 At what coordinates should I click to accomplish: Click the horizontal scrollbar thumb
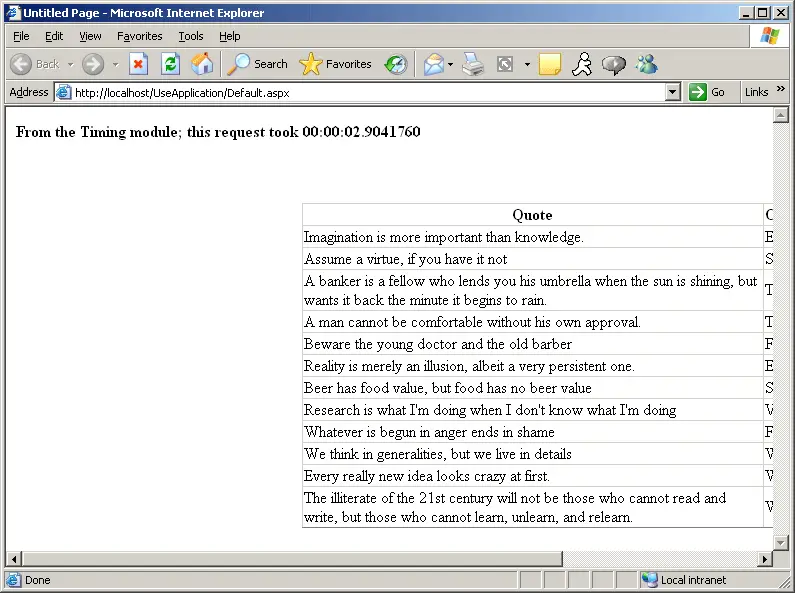point(293,559)
